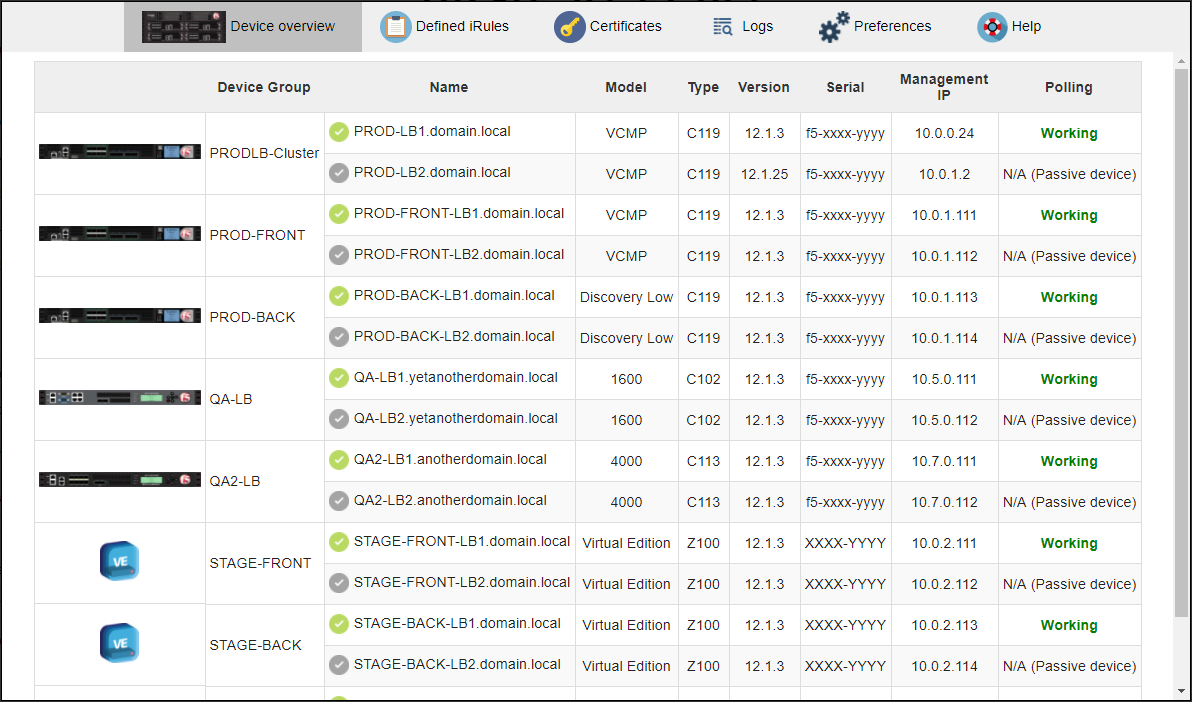Open the Device overview tab
Viewport: 1192px width, 702px height.
(243, 27)
